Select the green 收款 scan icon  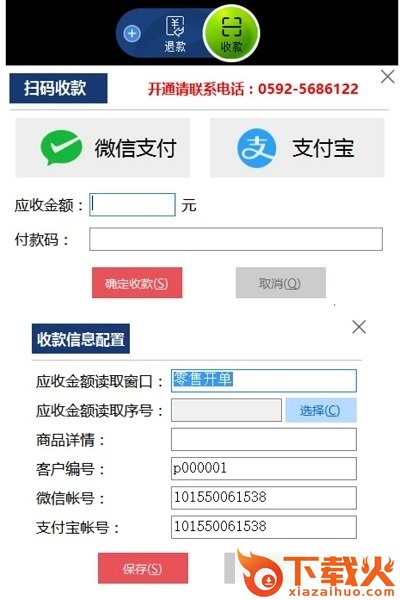click(231, 34)
